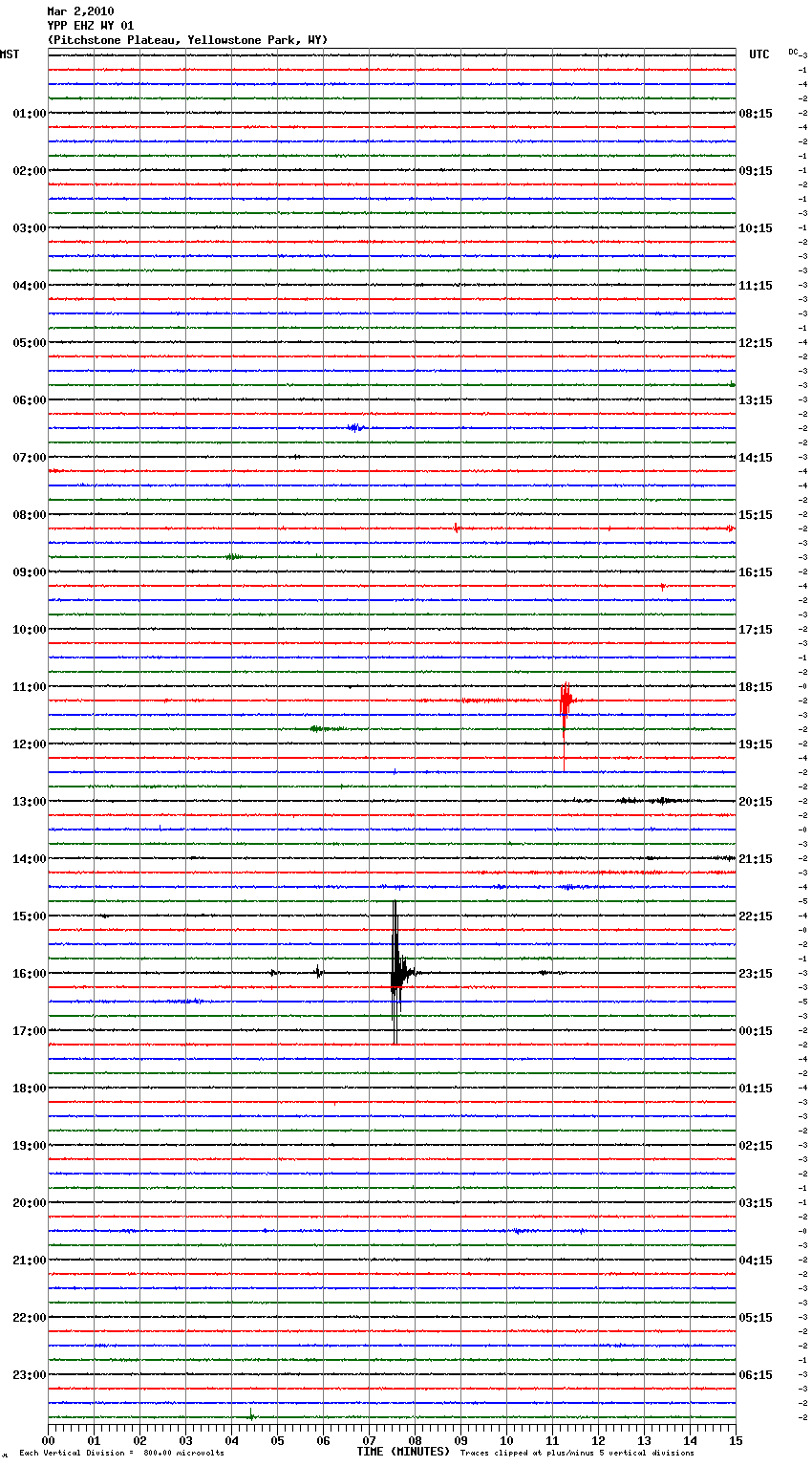
Task: Click the 10:15 UTC time label
Action: coord(756,228)
